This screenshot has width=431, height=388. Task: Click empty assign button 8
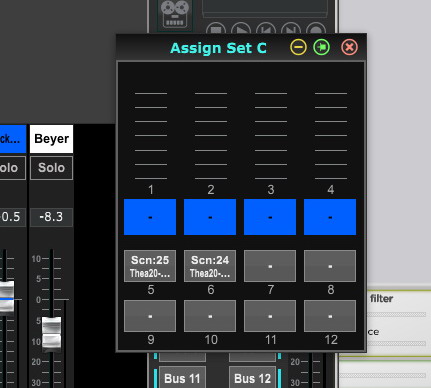(x=330, y=266)
